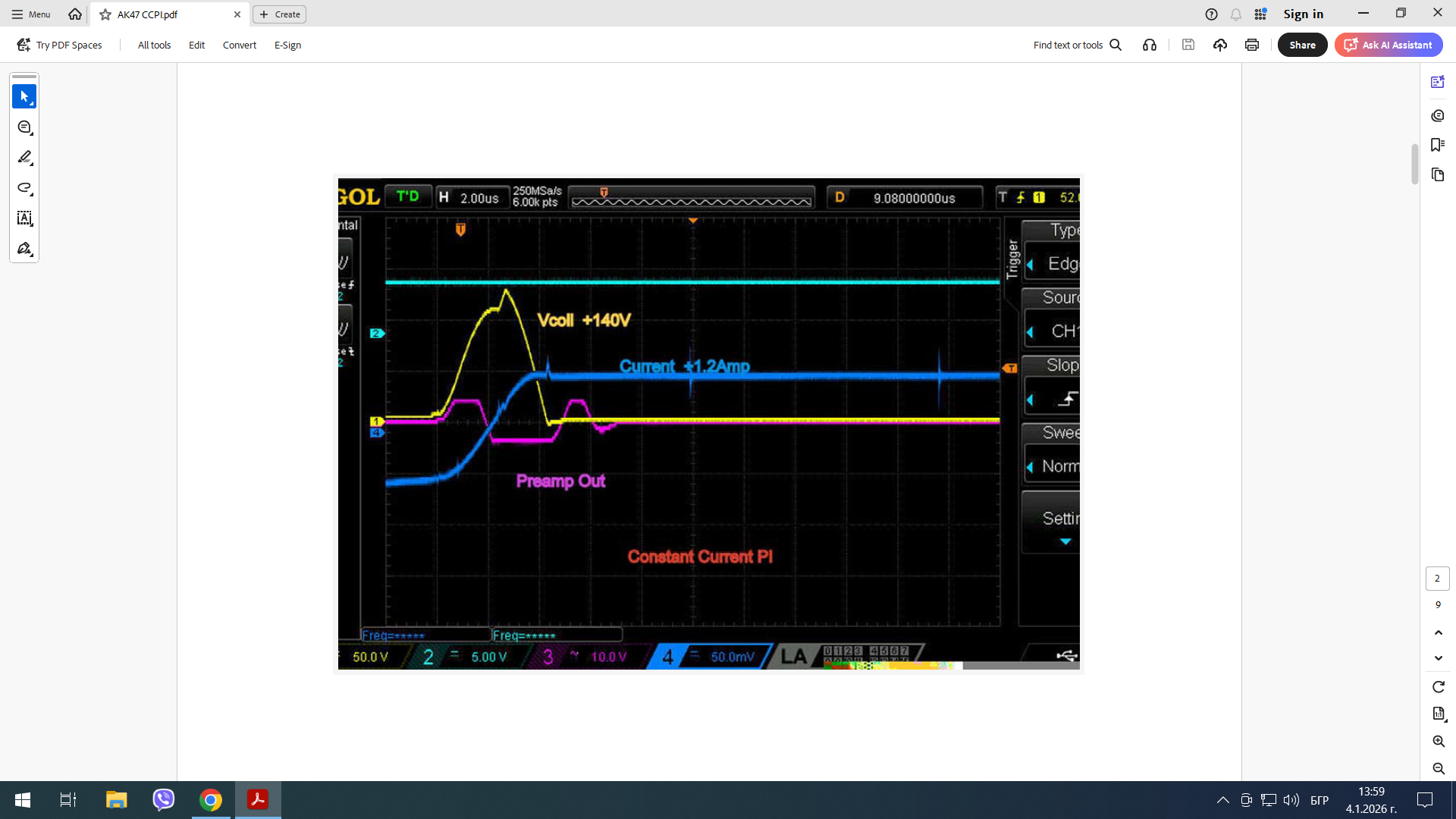The width and height of the screenshot is (1456, 819).
Task: Open the bookmarks panel icon
Action: click(1437, 145)
